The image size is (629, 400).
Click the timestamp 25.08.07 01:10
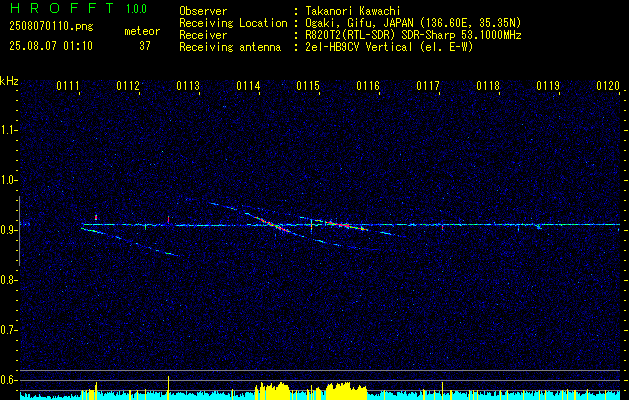click(51, 46)
